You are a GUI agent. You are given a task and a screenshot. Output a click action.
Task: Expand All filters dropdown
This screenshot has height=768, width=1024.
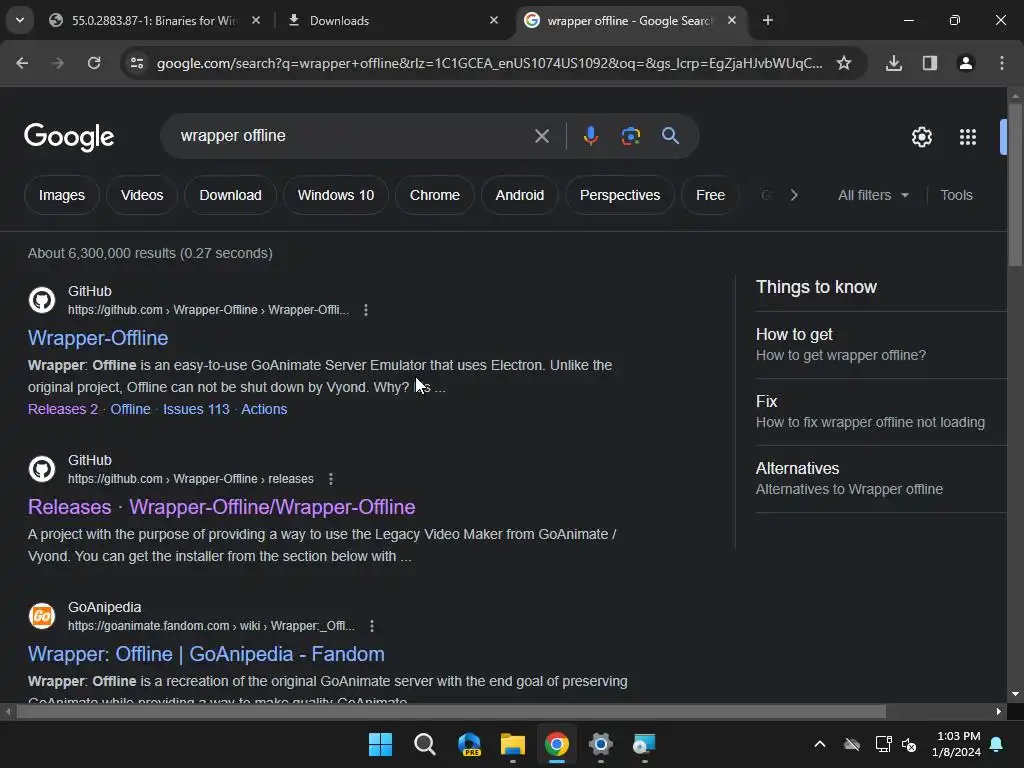coord(873,195)
